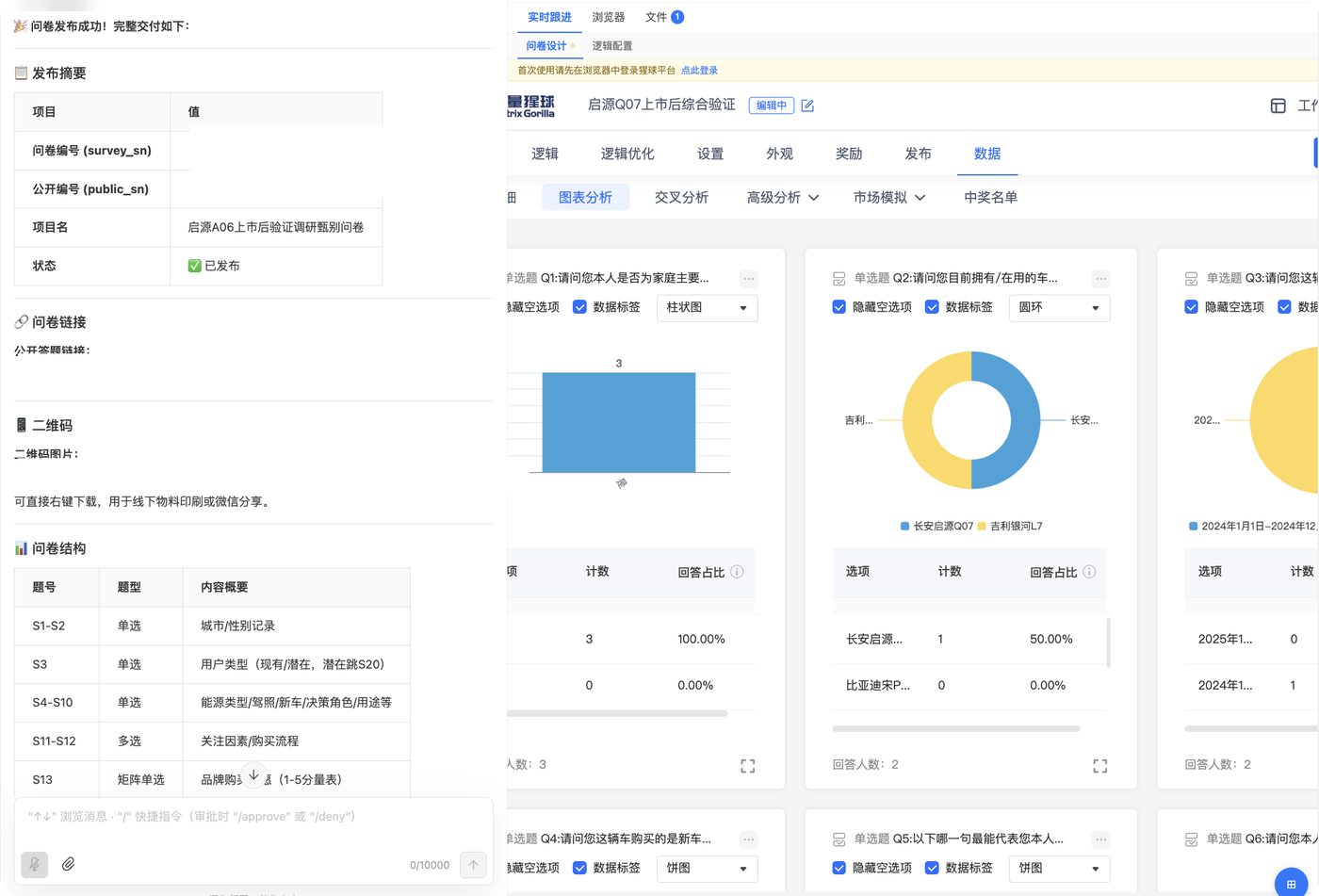Click the 编辑中 status badge
Screen dimensions: 1319x896
(772, 106)
